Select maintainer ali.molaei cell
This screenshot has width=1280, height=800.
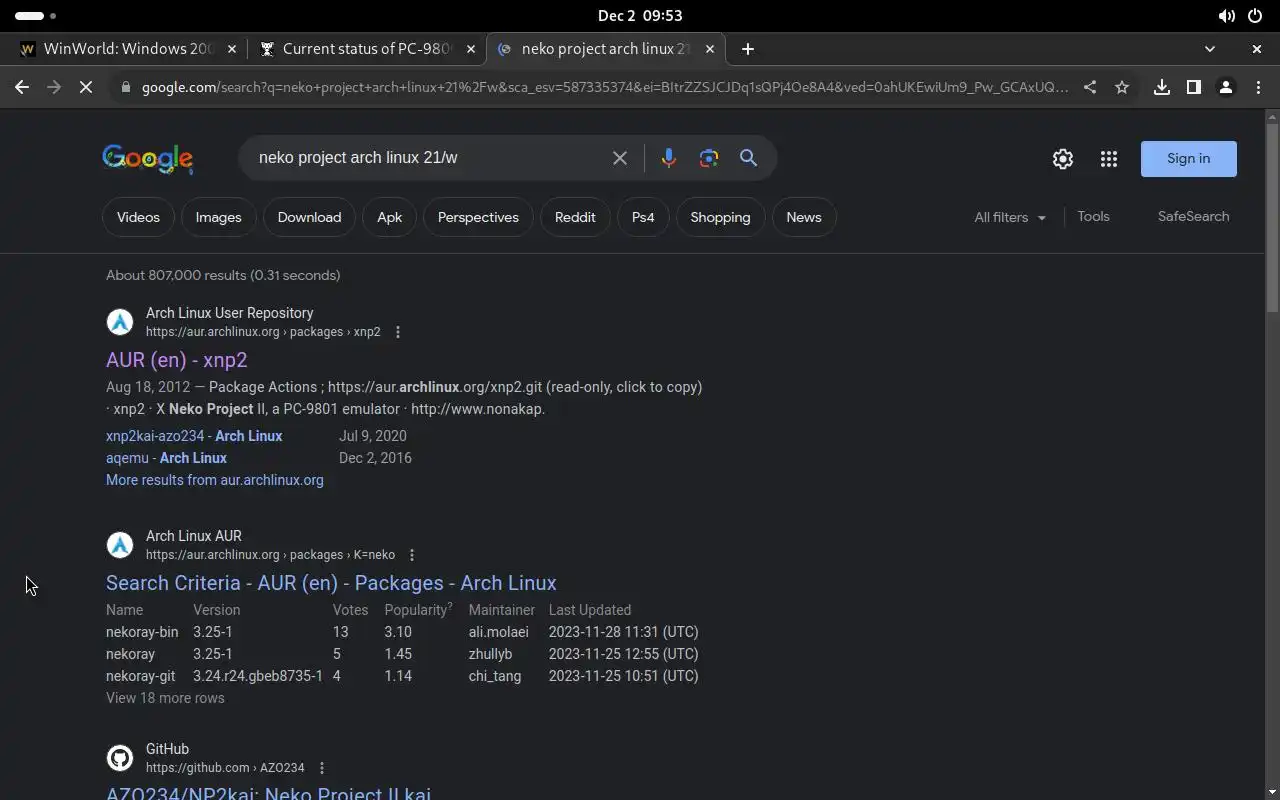coord(498,632)
